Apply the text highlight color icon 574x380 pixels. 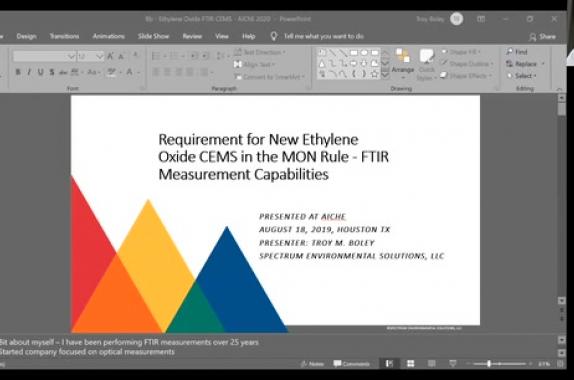tap(111, 72)
